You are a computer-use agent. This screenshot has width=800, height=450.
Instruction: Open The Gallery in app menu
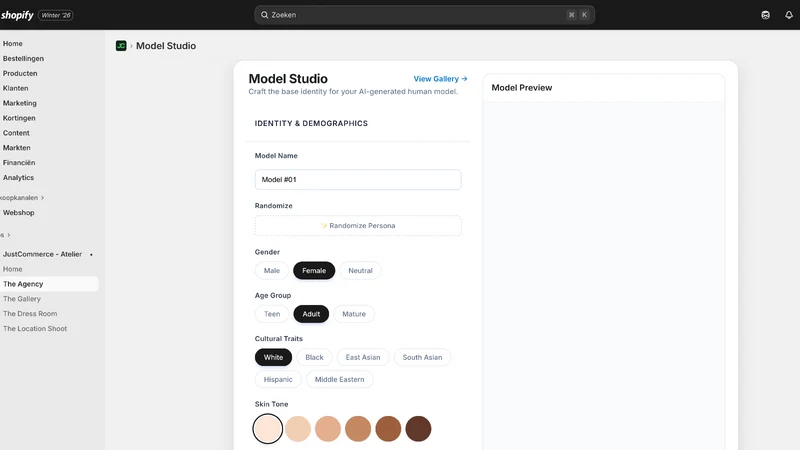(22, 298)
